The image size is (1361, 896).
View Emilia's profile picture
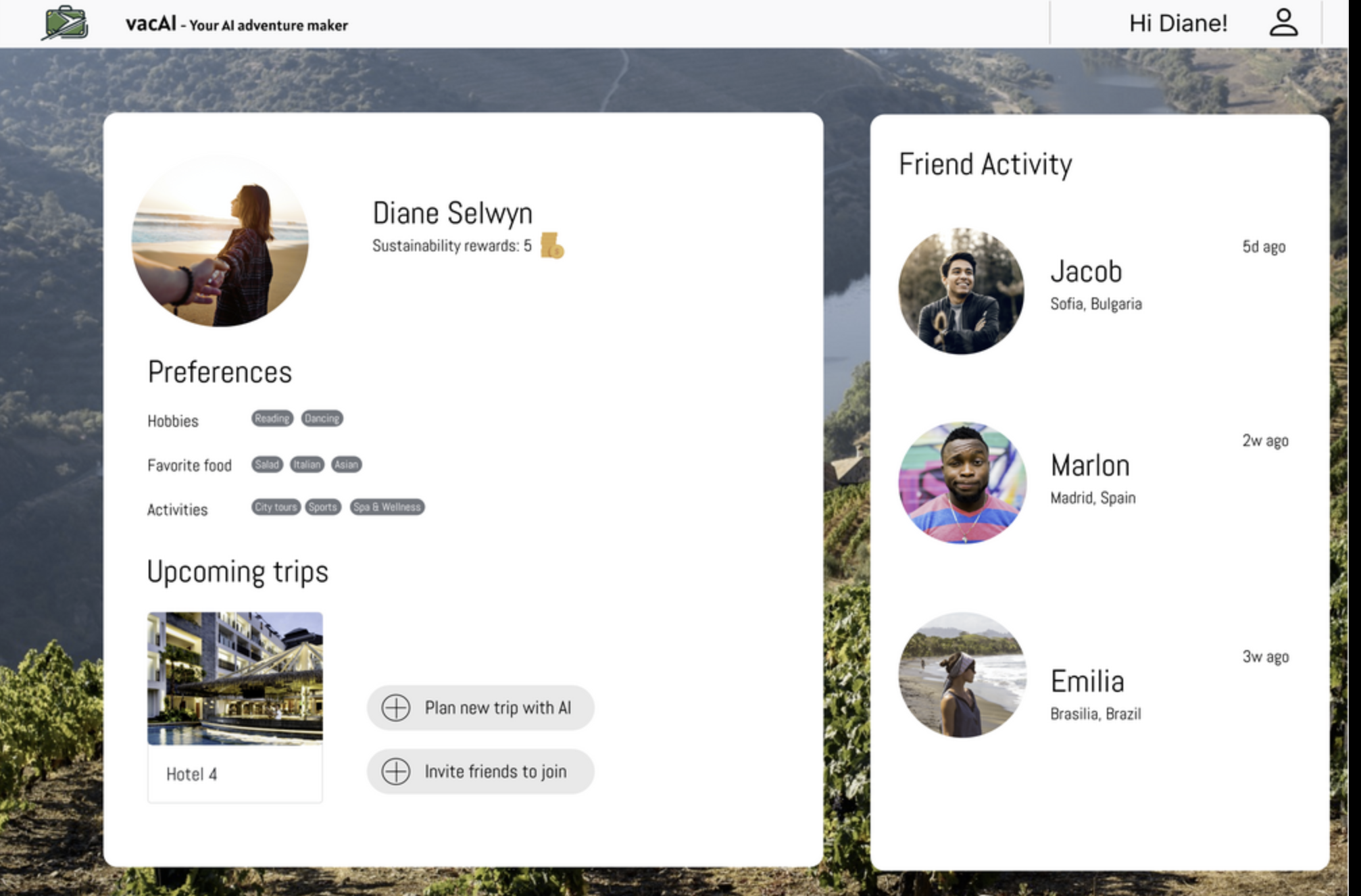[x=962, y=675]
